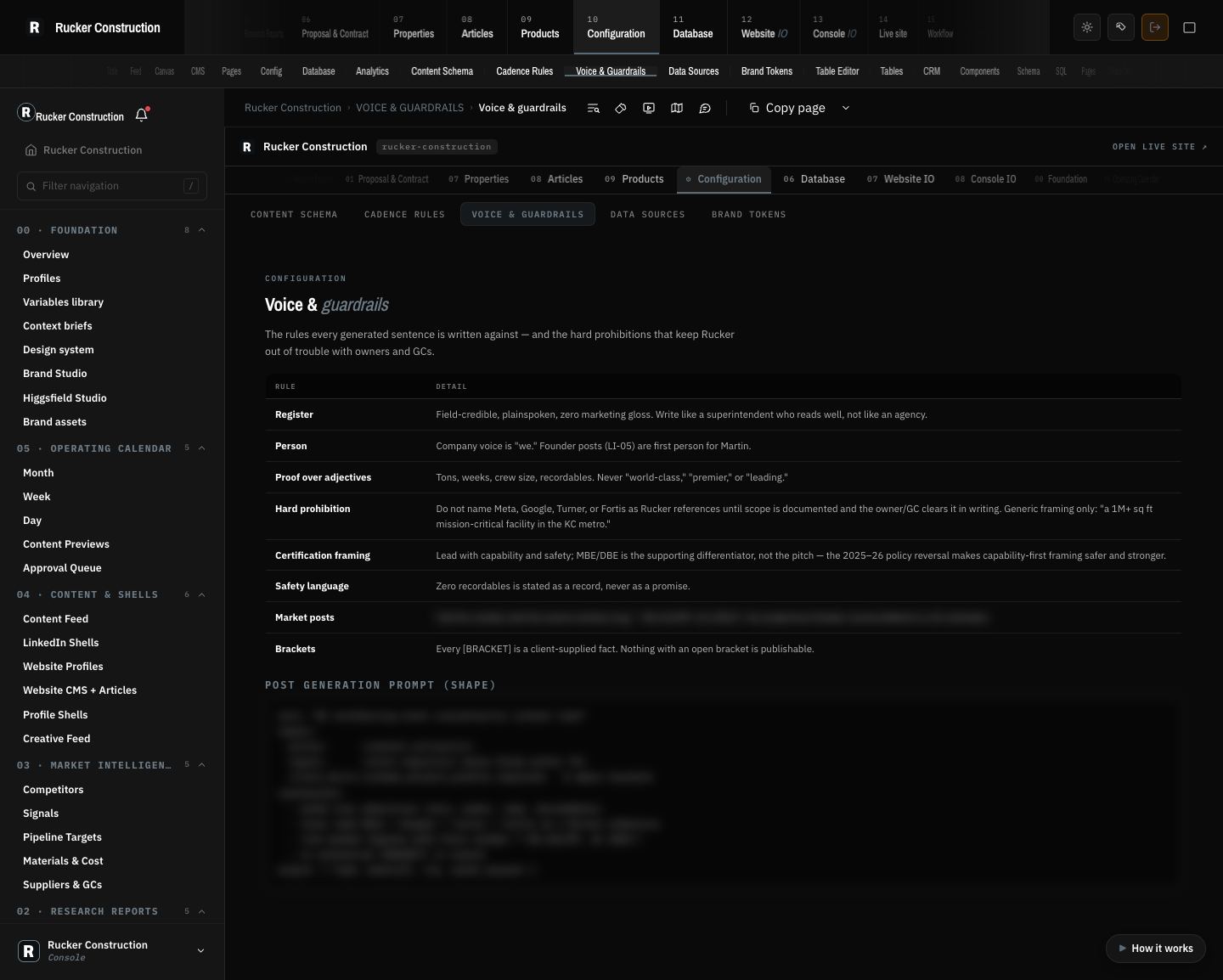The width and height of the screenshot is (1223, 980).
Task: Open the notifications bell
Action: click(142, 115)
